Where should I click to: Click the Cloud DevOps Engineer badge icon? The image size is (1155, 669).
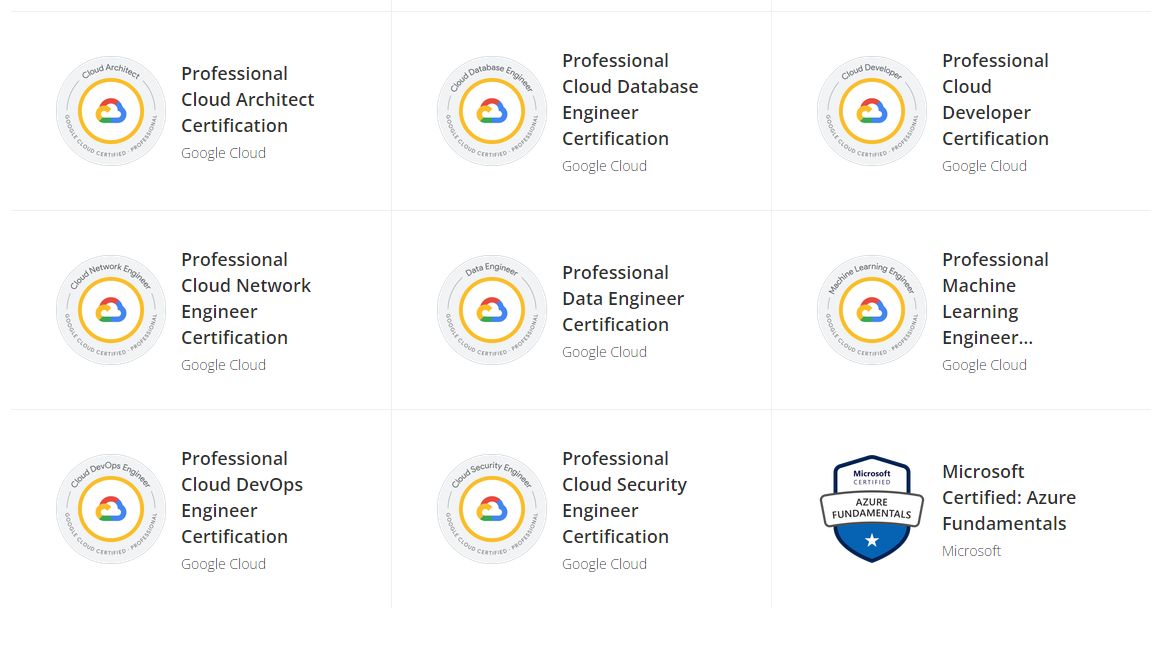tap(111, 508)
